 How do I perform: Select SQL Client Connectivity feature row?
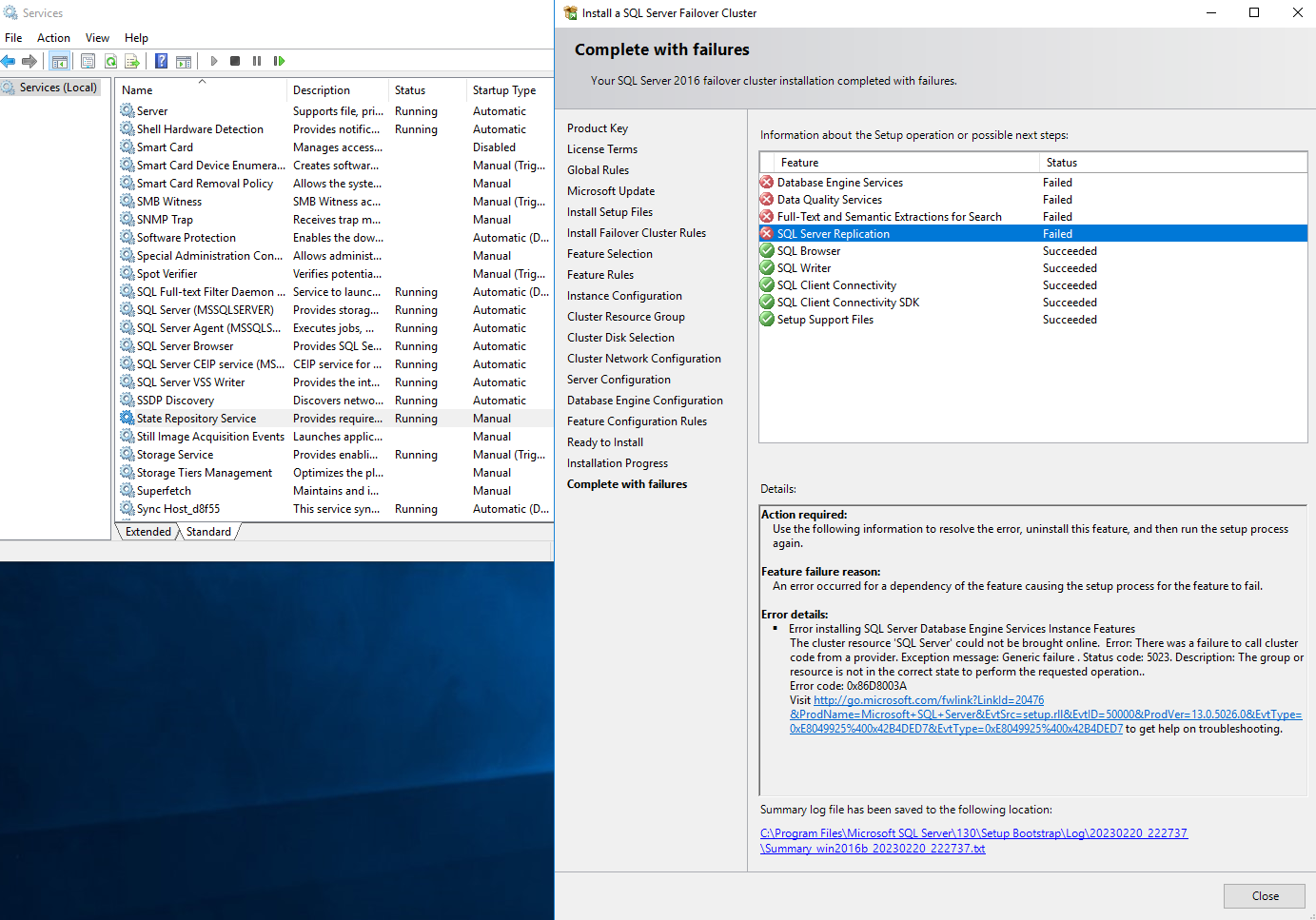1033,285
